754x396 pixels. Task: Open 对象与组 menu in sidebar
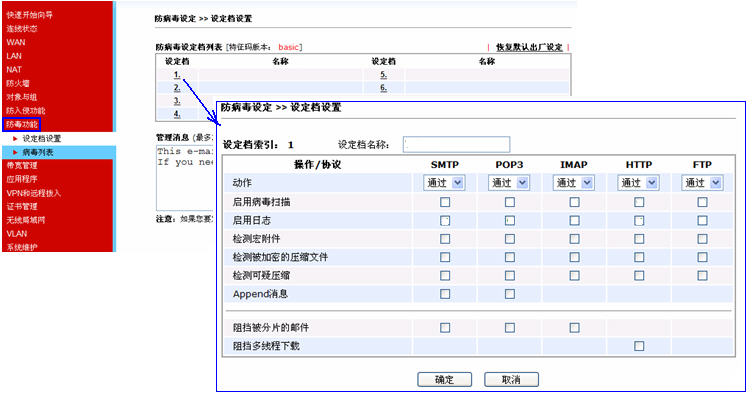pyautogui.click(x=22, y=97)
